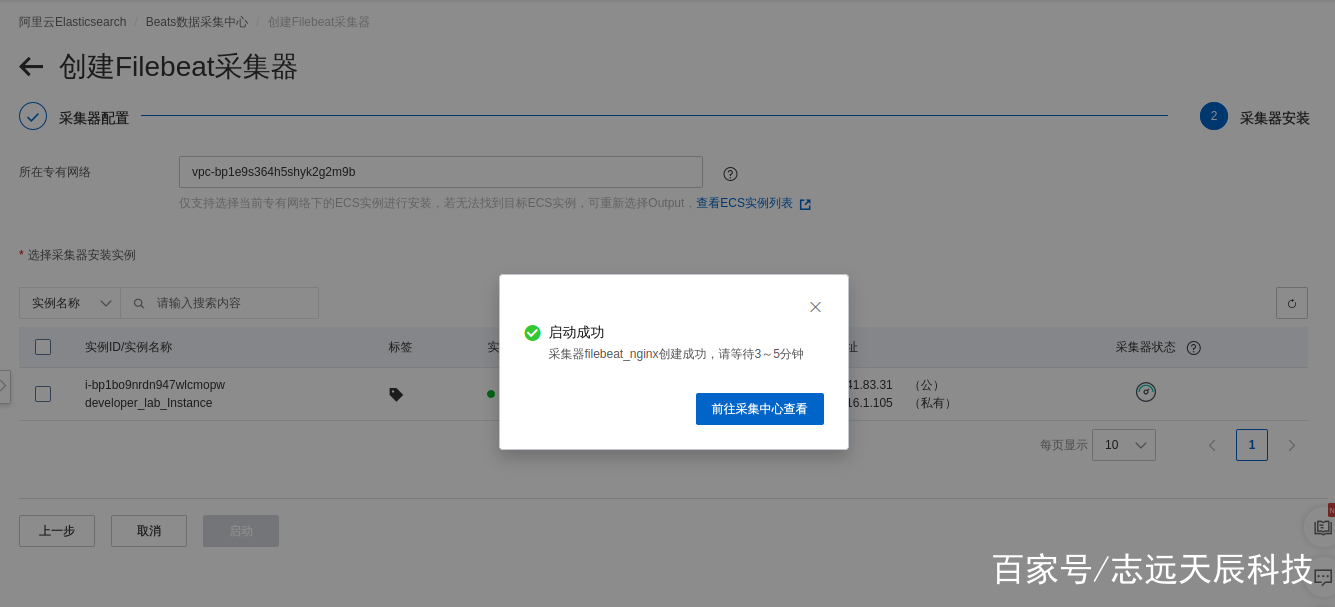1335x607 pixels.
Task: Click the 实例ID/实例名称 column header
Action: pyautogui.click(x=128, y=347)
